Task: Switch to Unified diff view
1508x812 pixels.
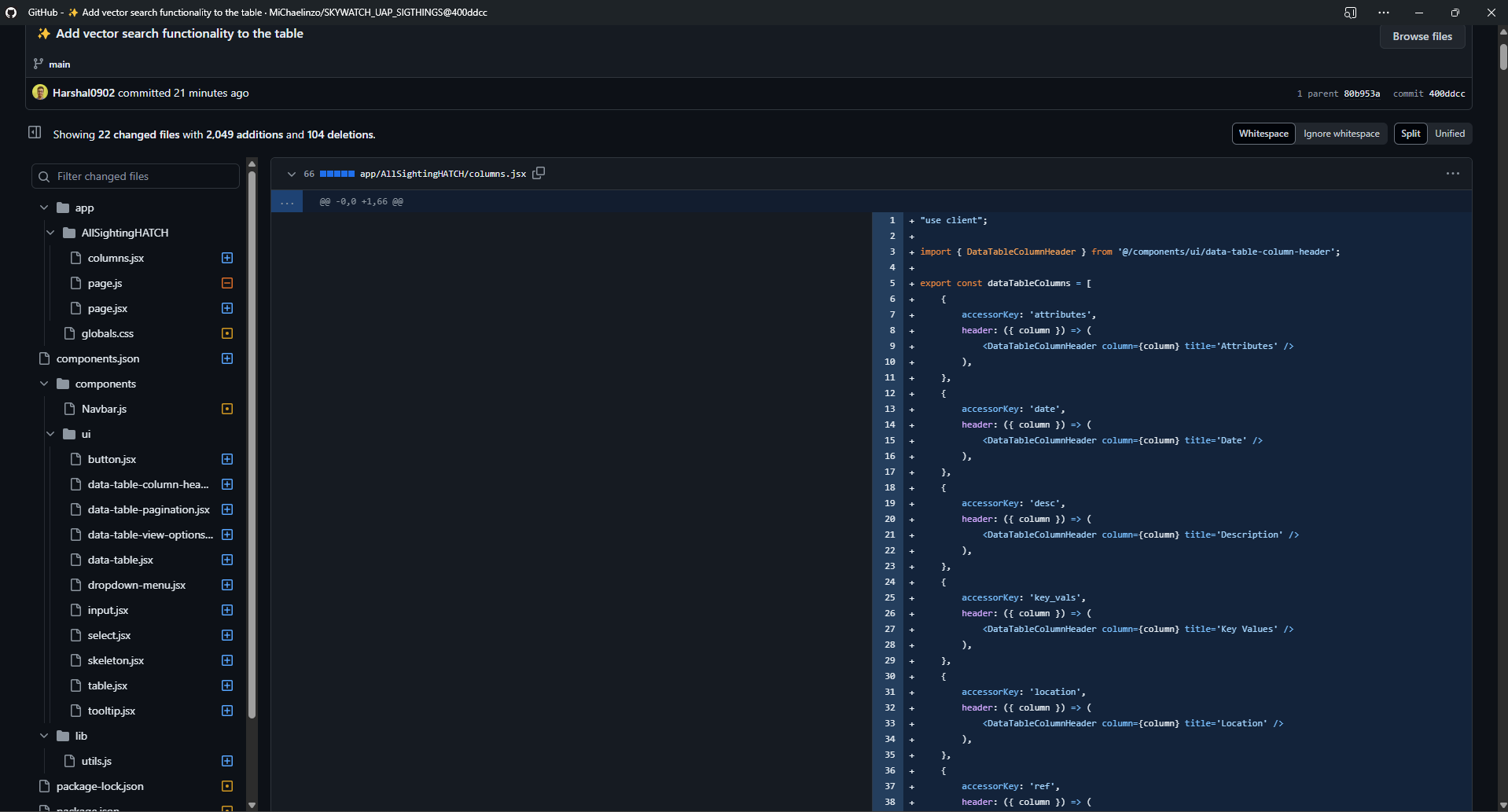Action: click(1450, 134)
